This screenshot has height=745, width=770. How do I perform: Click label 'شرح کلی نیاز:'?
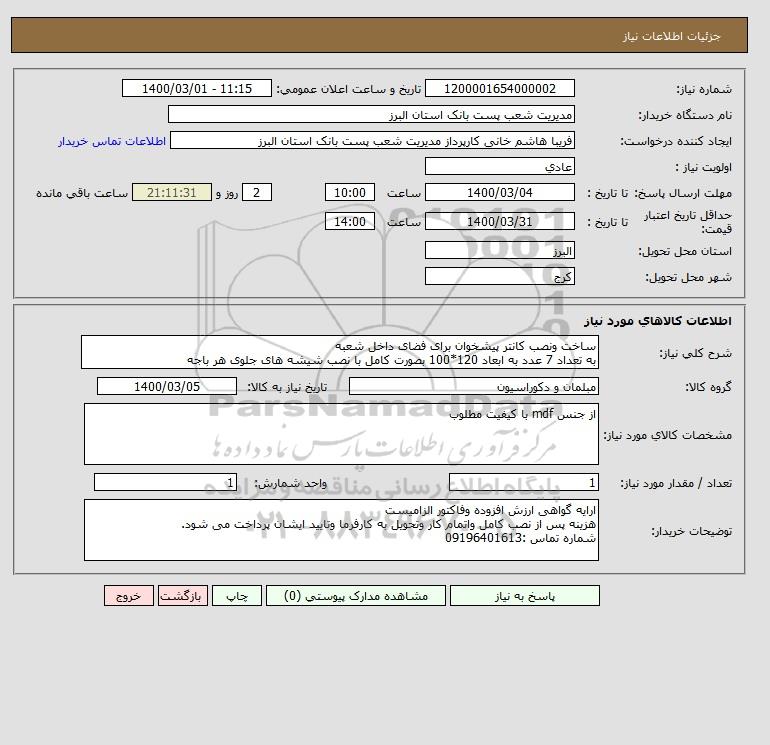click(695, 353)
